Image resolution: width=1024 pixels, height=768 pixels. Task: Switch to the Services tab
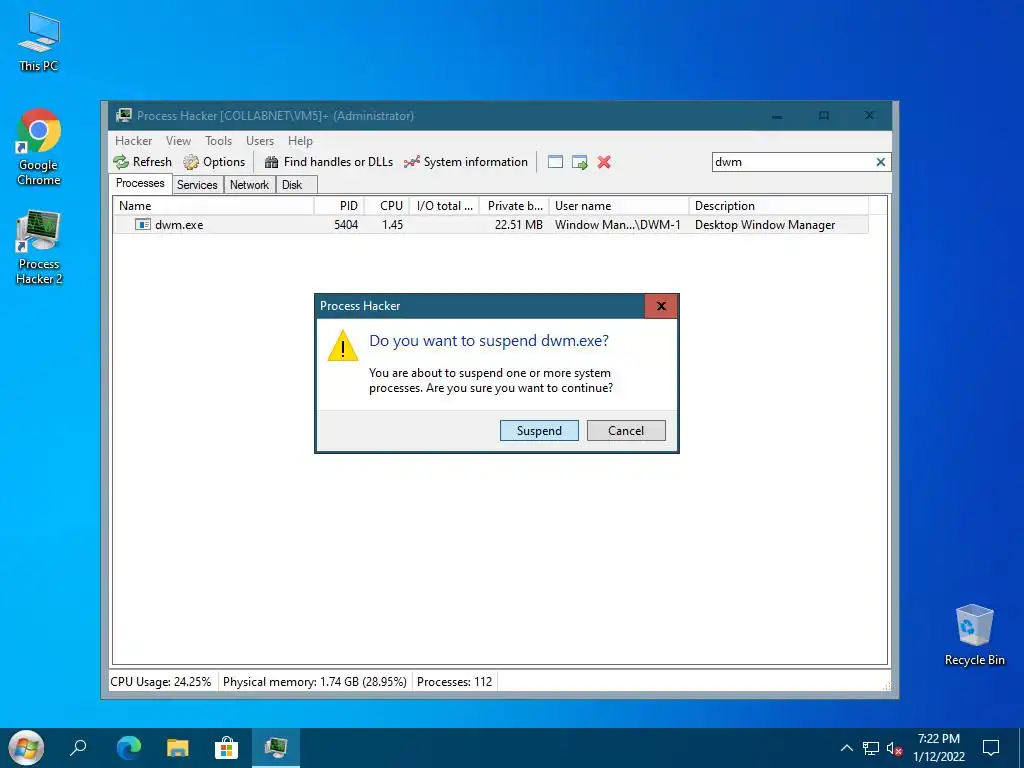point(197,185)
